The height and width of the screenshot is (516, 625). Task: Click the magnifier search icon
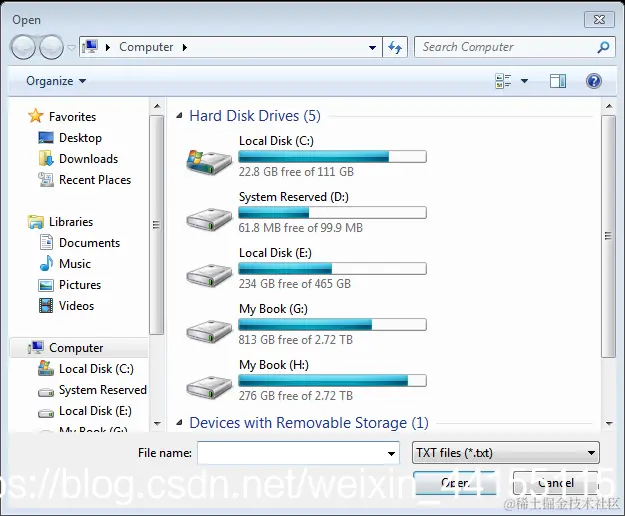603,47
